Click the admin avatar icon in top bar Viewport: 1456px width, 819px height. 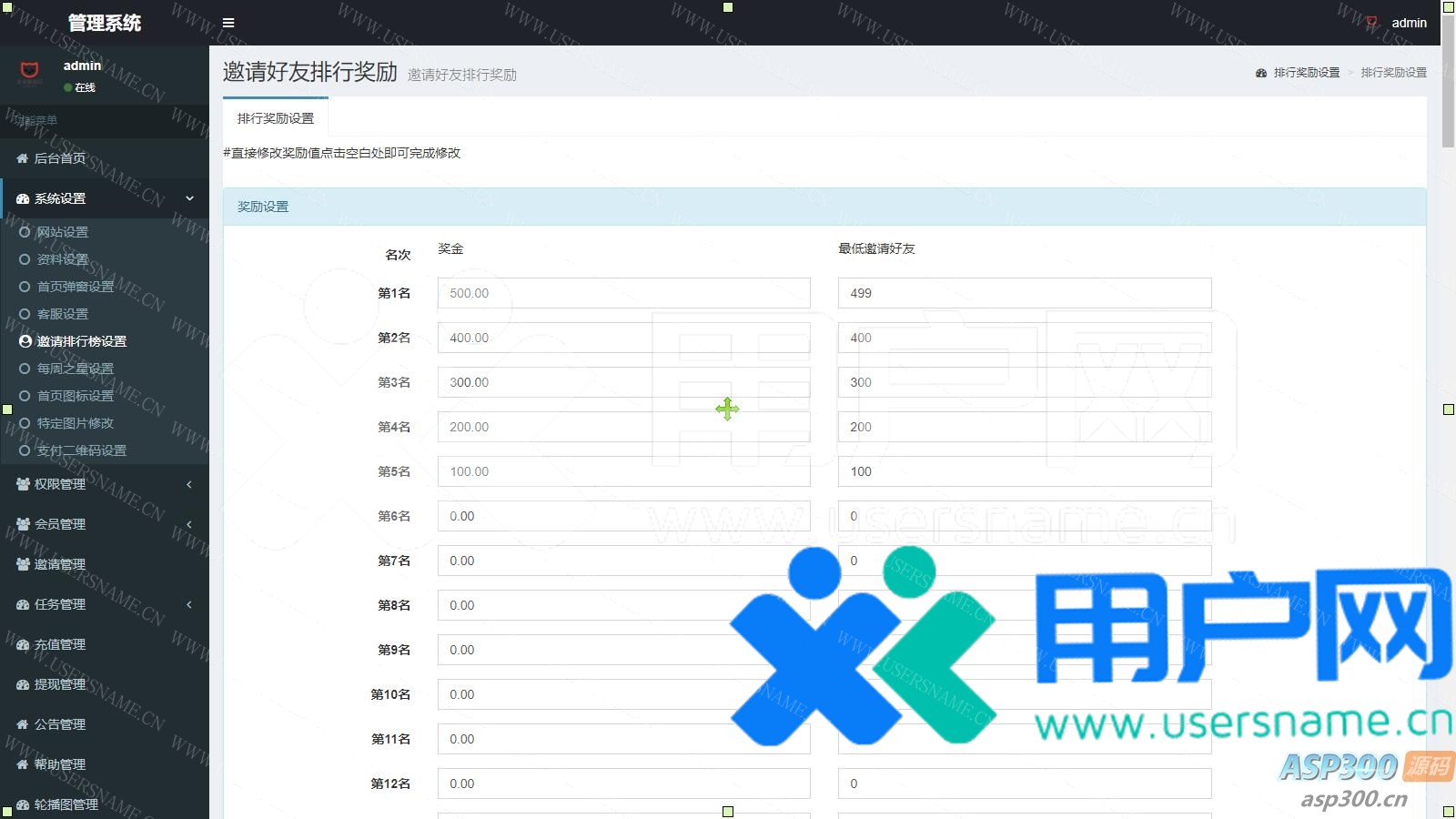1372,23
